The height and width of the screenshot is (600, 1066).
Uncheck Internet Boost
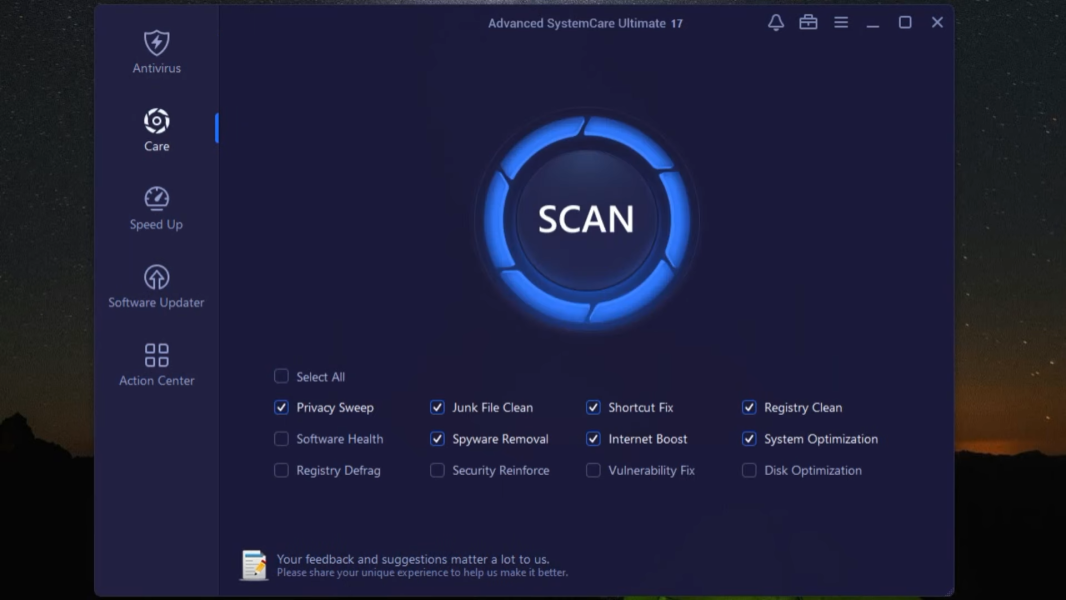(593, 438)
